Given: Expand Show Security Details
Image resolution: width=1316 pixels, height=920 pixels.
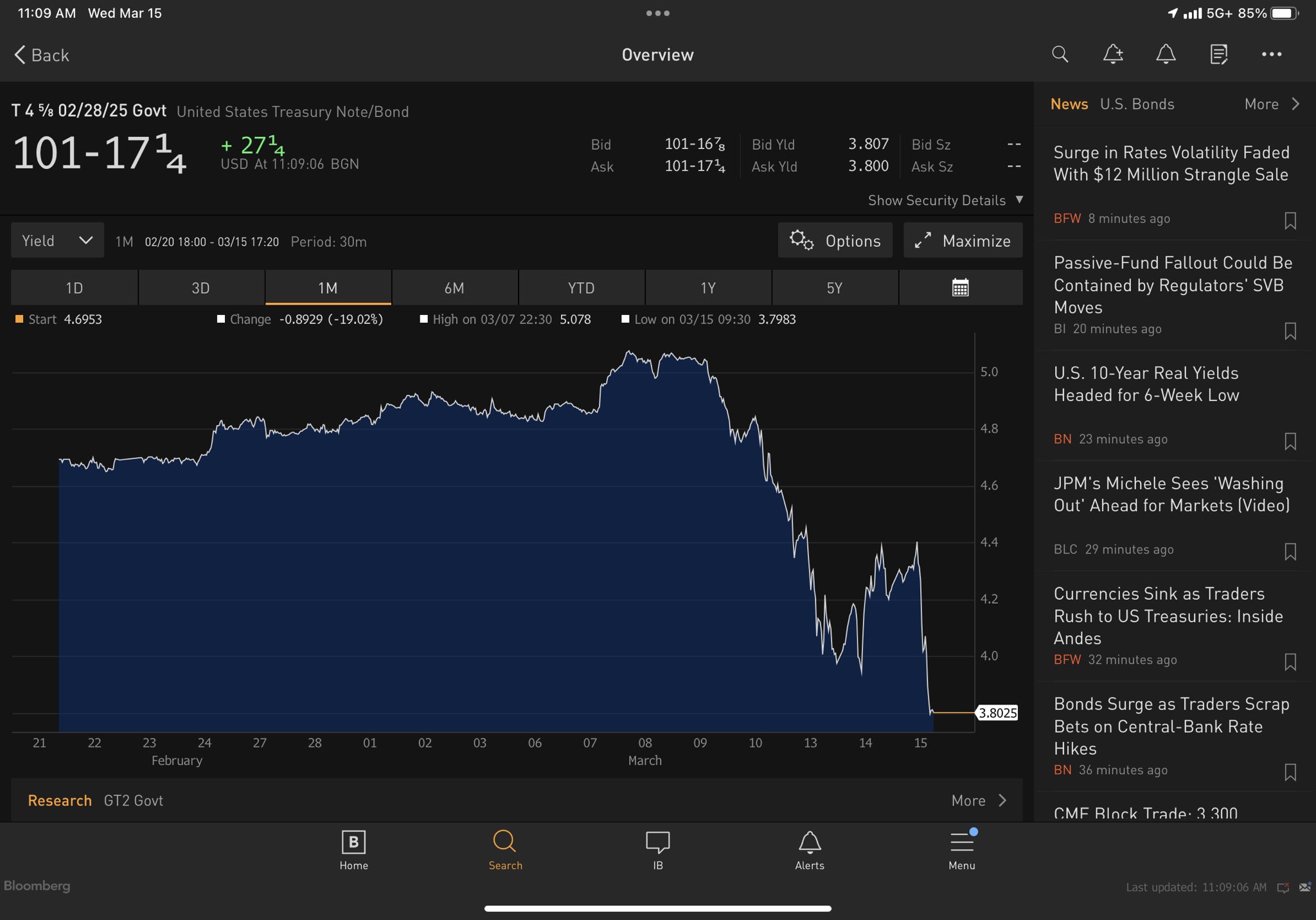Looking at the screenshot, I should pyautogui.click(x=945, y=201).
